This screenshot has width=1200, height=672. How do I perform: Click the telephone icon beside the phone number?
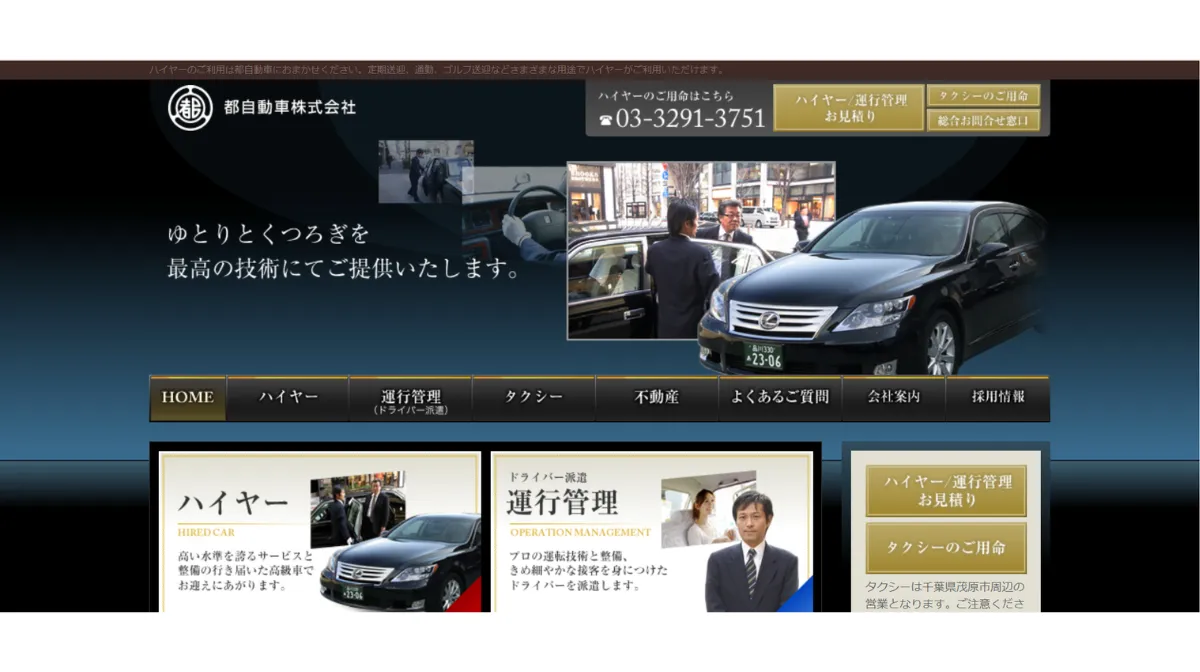[605, 118]
